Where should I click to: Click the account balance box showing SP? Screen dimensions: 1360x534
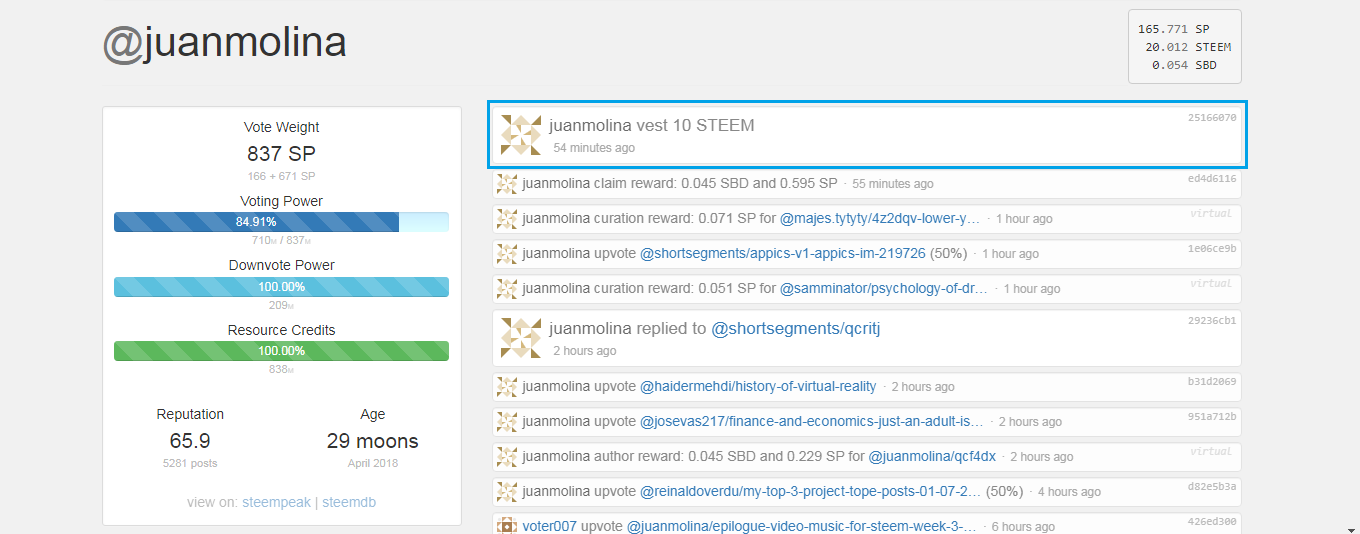point(1185,47)
